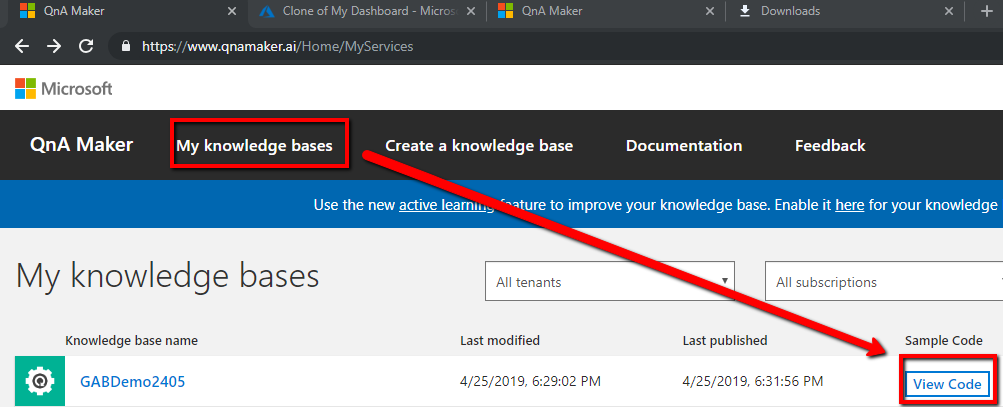The width and height of the screenshot is (1003, 407).
Task: Open a new browser tab with plus
Action: [x=986, y=12]
